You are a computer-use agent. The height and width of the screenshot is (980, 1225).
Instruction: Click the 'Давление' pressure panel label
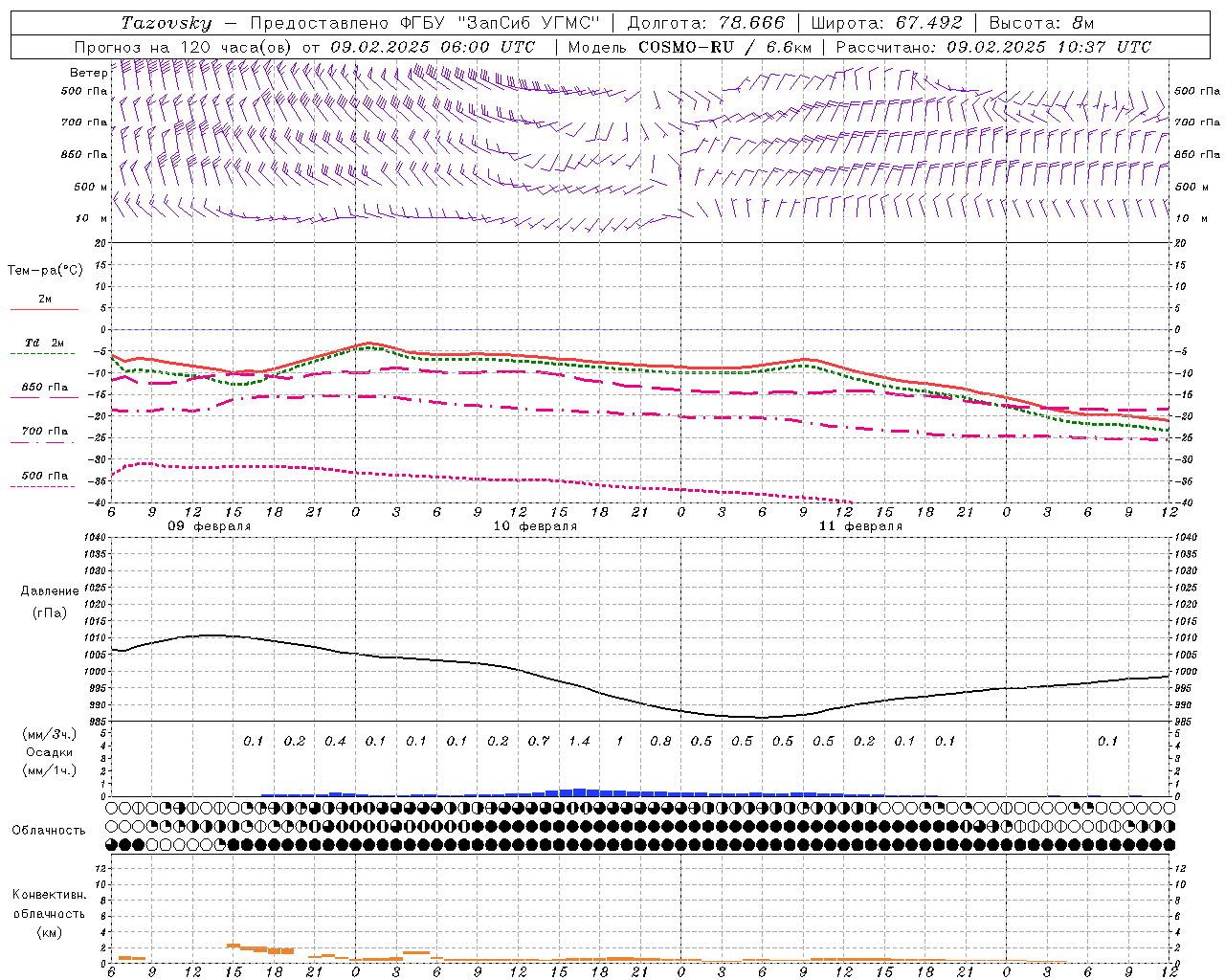pos(50,591)
